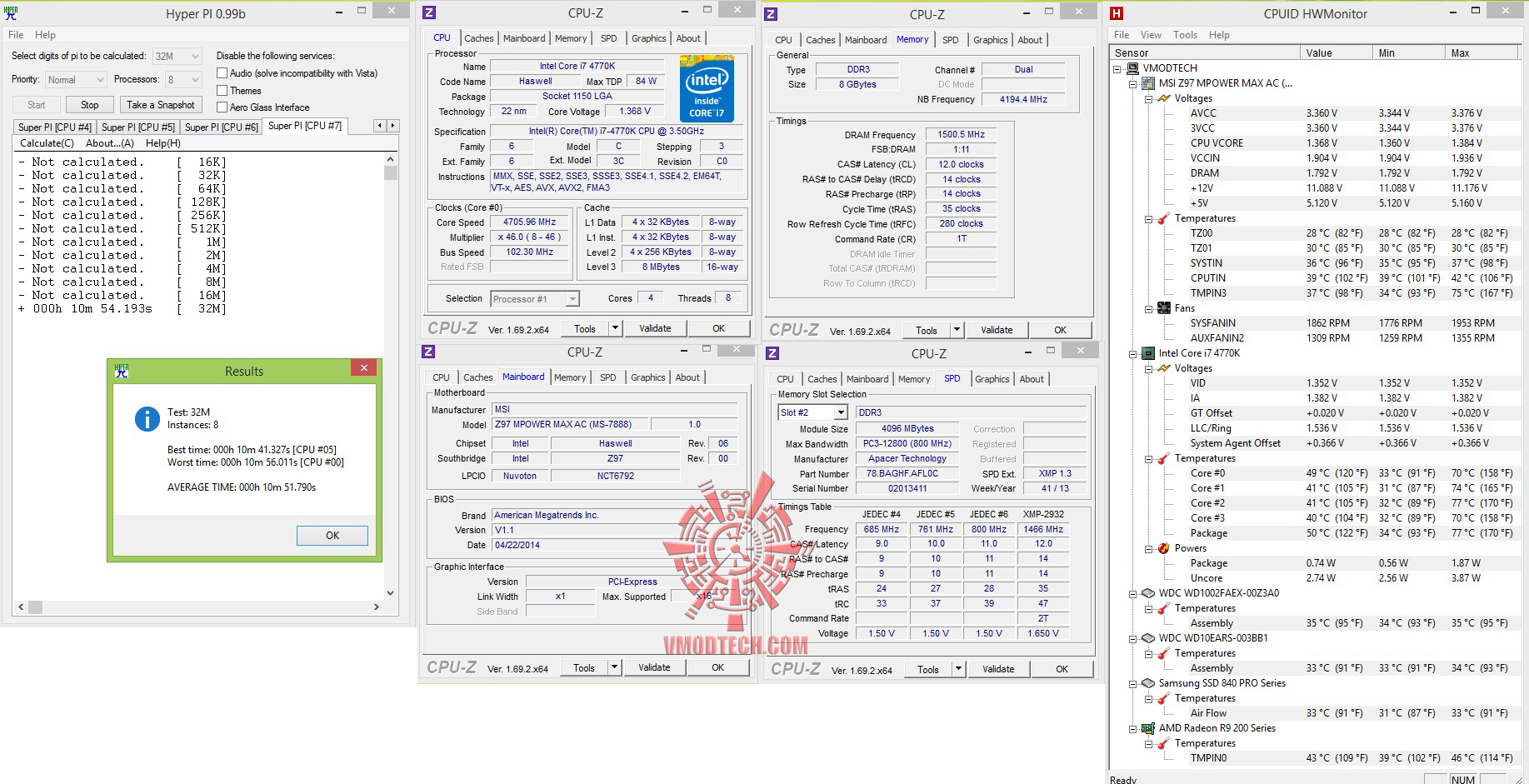The width and height of the screenshot is (1529, 784).
Task: Open the pi digits 32M dropdown
Action: (195, 57)
